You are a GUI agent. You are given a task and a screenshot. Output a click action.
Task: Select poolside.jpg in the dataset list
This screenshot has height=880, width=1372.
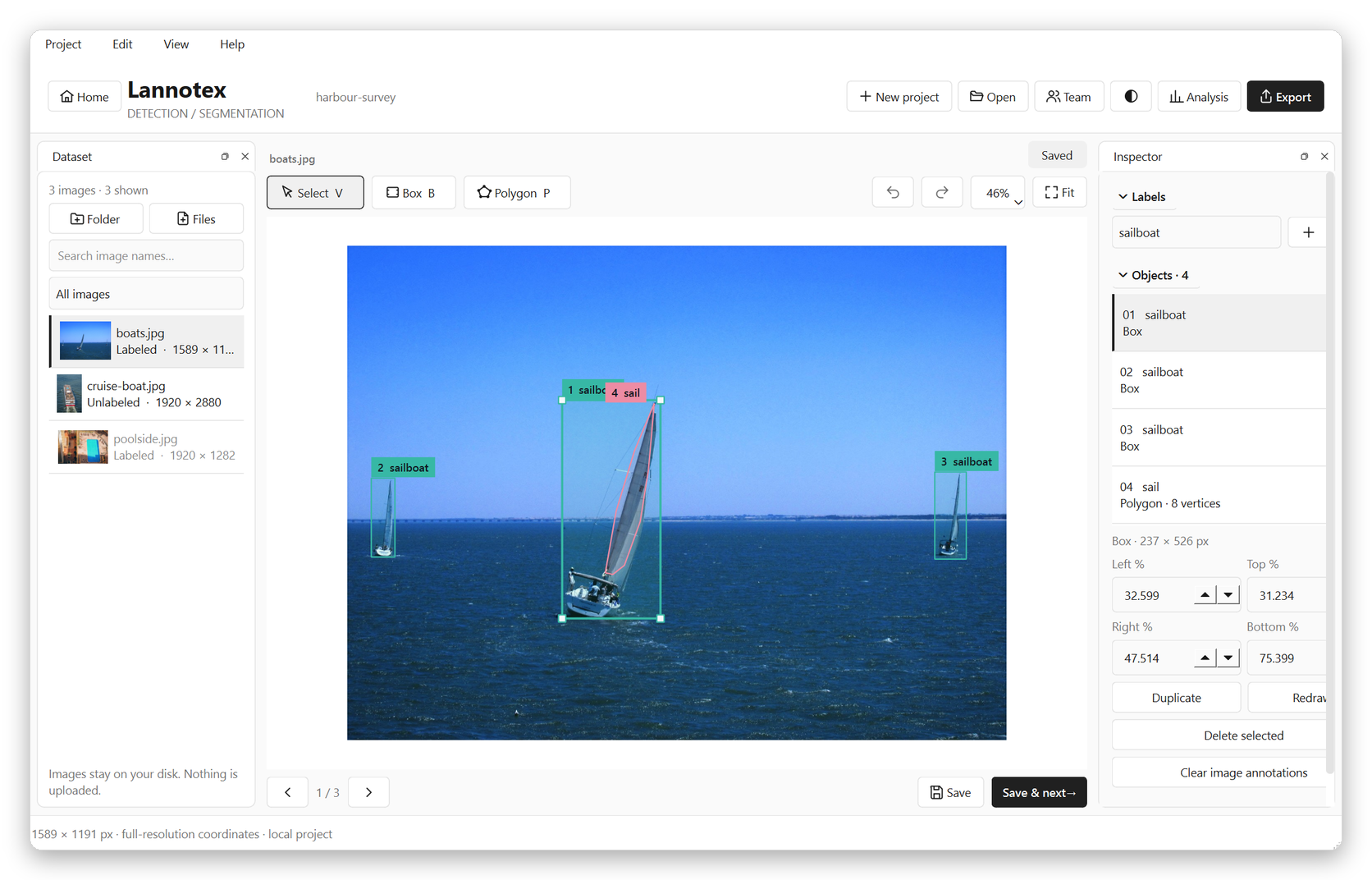(x=146, y=447)
